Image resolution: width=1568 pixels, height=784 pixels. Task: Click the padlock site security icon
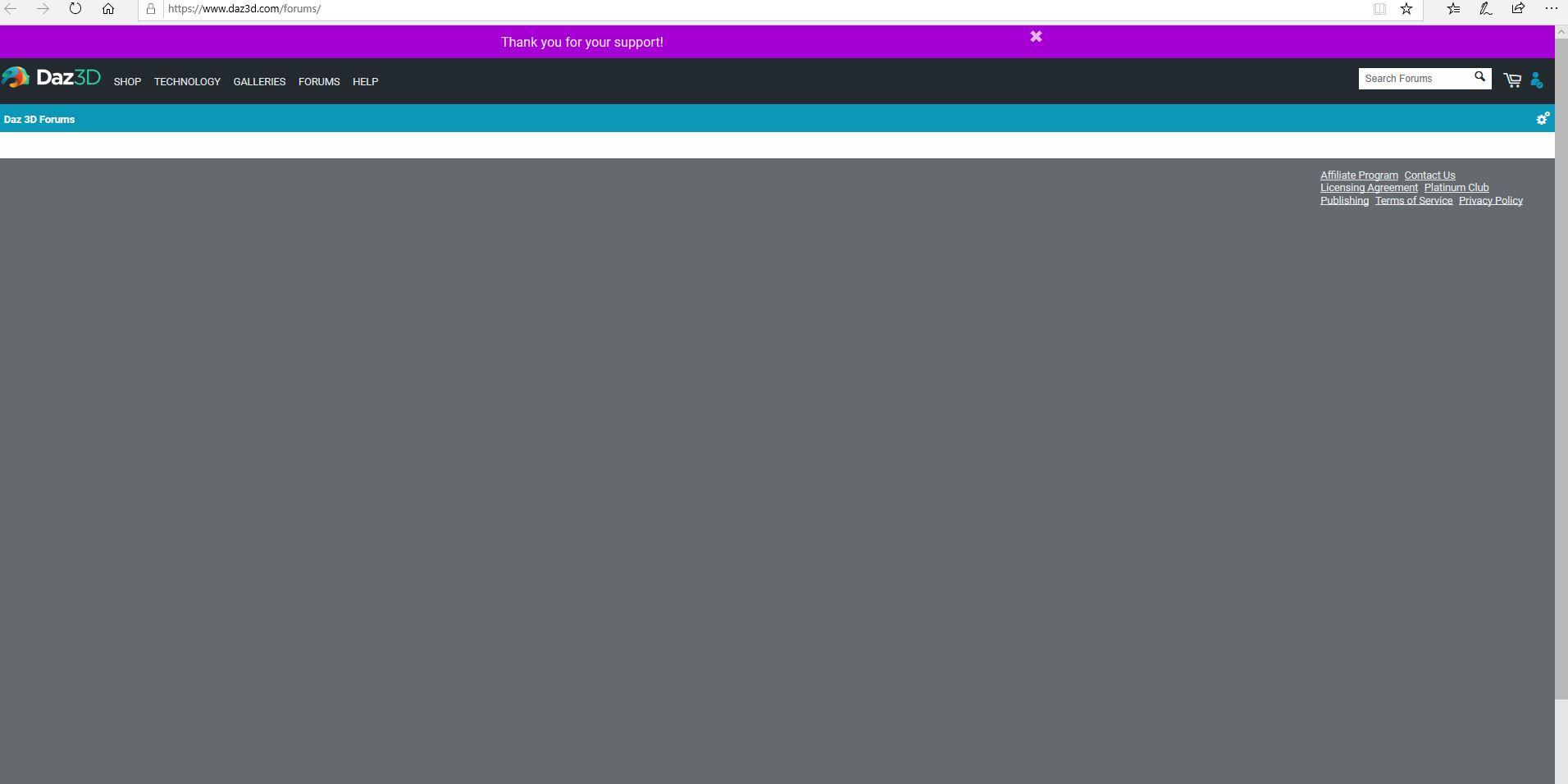point(151,8)
